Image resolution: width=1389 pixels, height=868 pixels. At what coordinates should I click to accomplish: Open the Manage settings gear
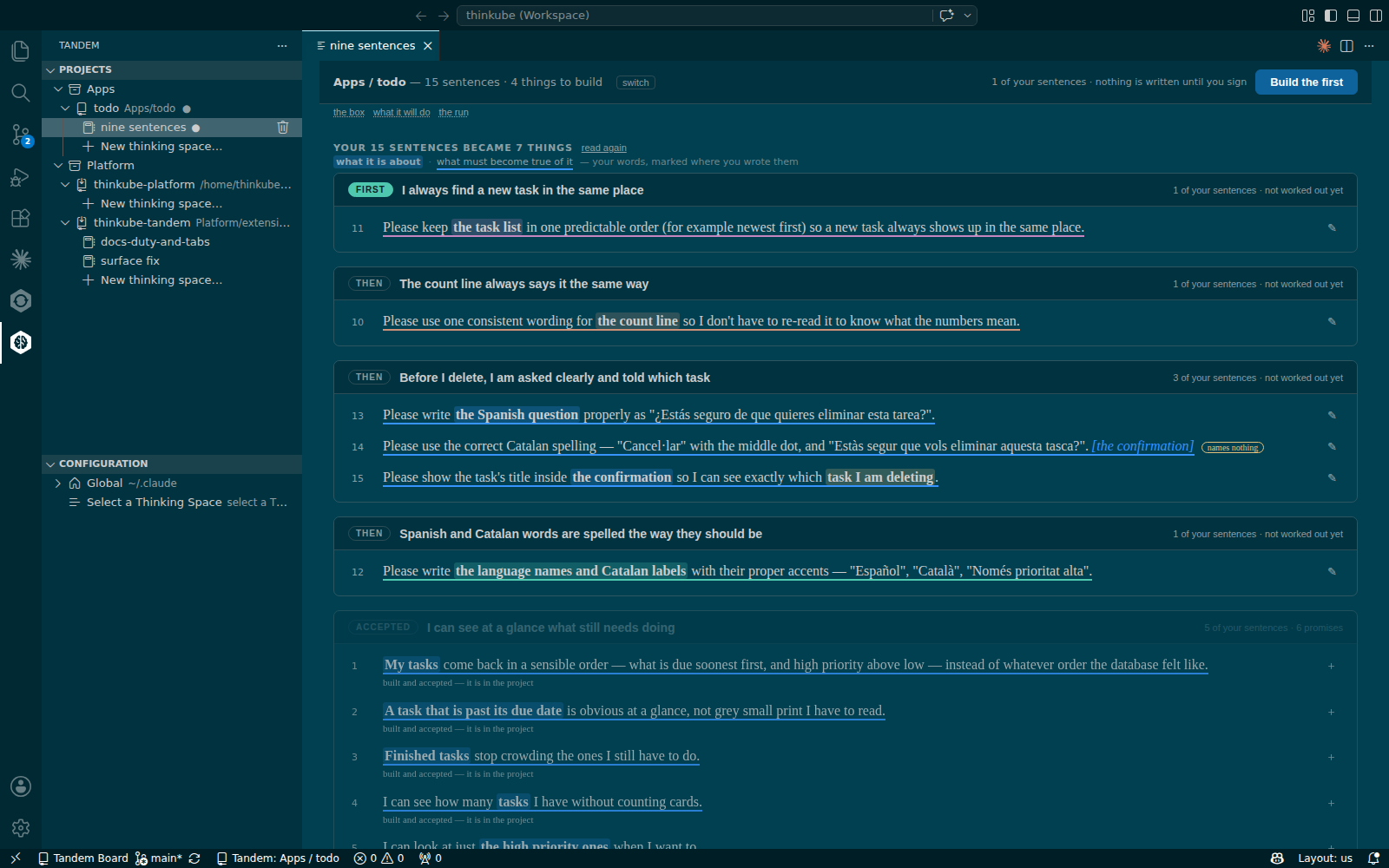[x=21, y=828]
